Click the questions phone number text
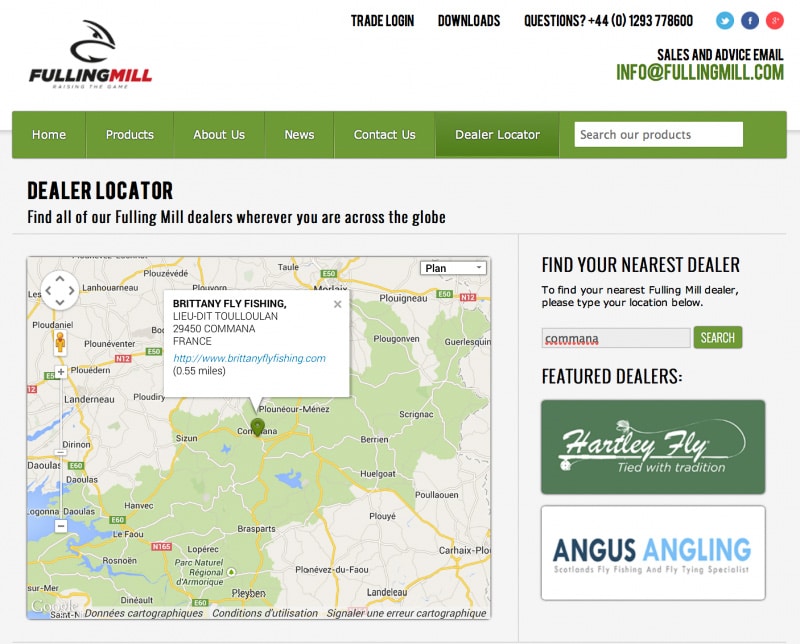 coord(609,21)
